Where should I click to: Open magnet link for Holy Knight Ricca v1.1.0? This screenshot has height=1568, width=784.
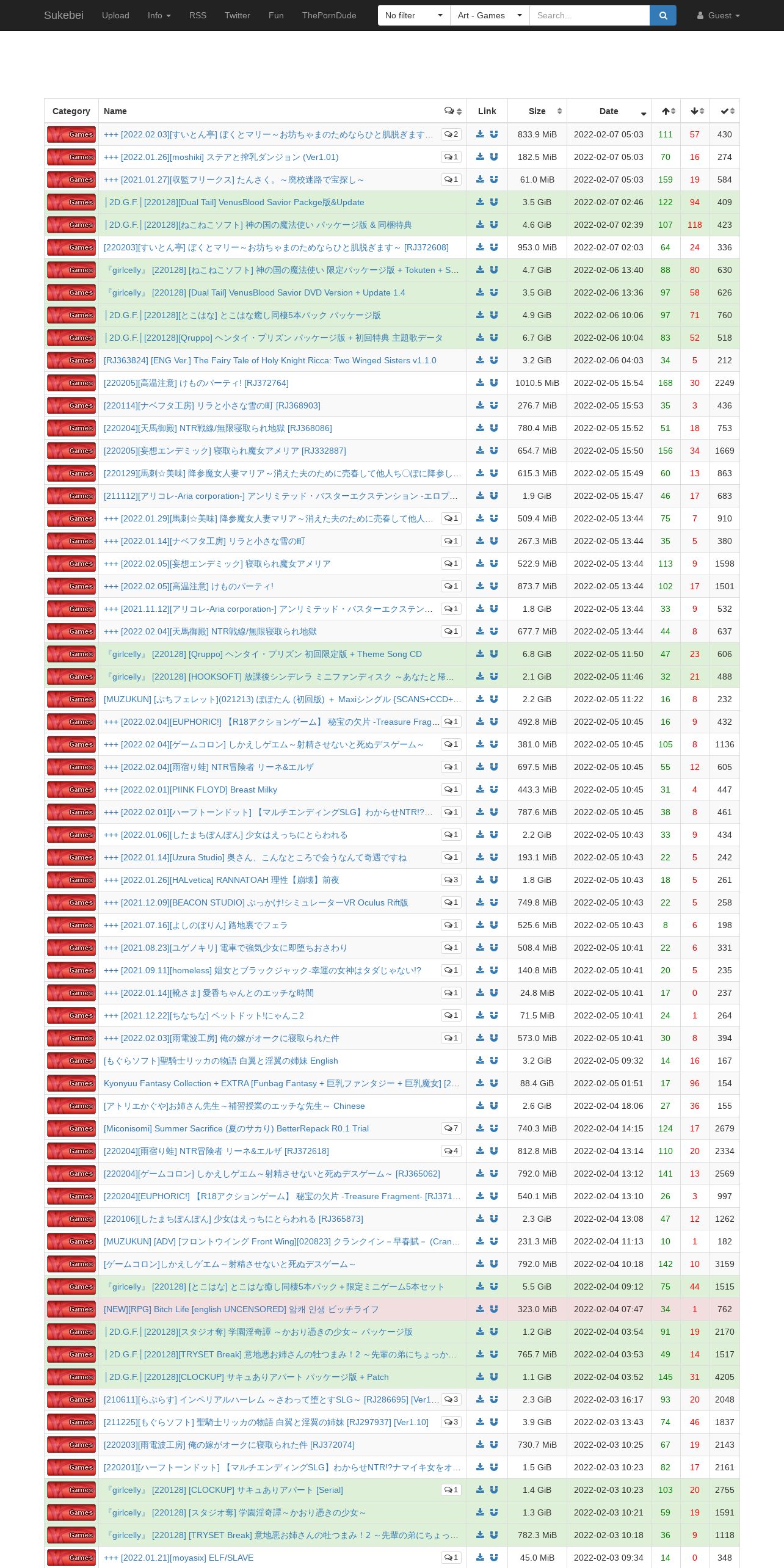(x=494, y=360)
